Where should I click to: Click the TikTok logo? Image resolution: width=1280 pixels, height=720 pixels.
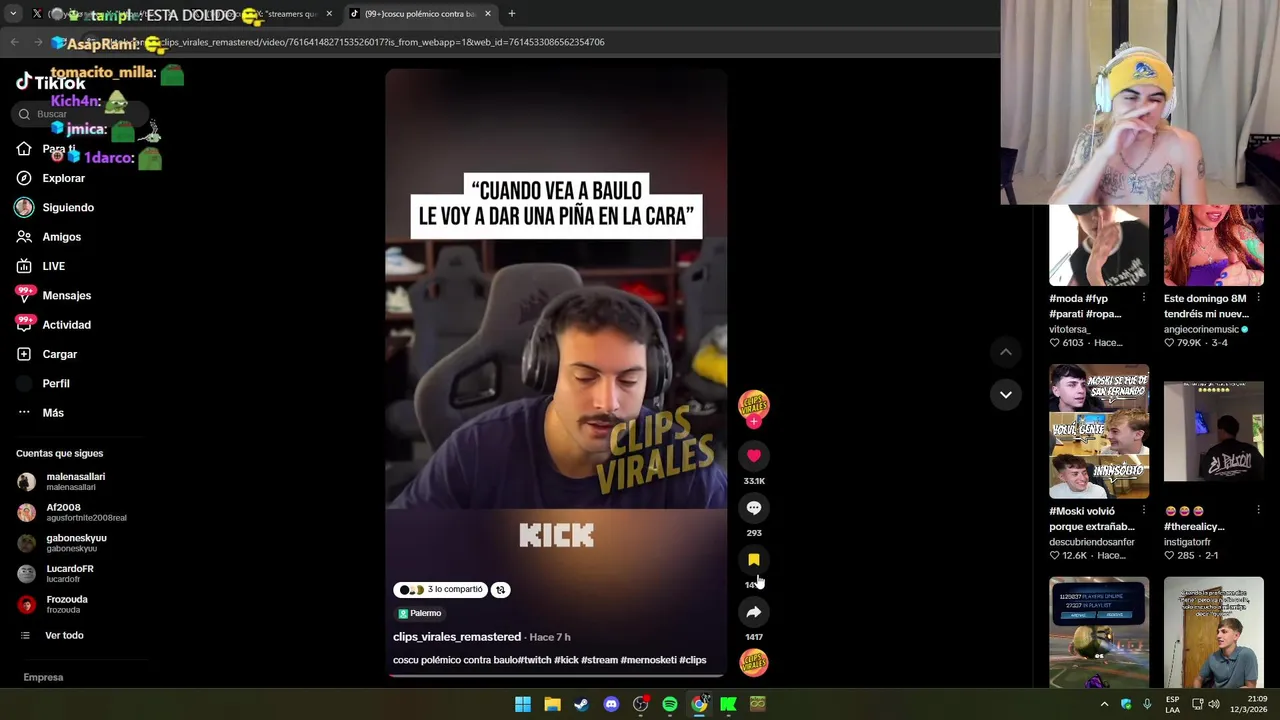[51, 83]
